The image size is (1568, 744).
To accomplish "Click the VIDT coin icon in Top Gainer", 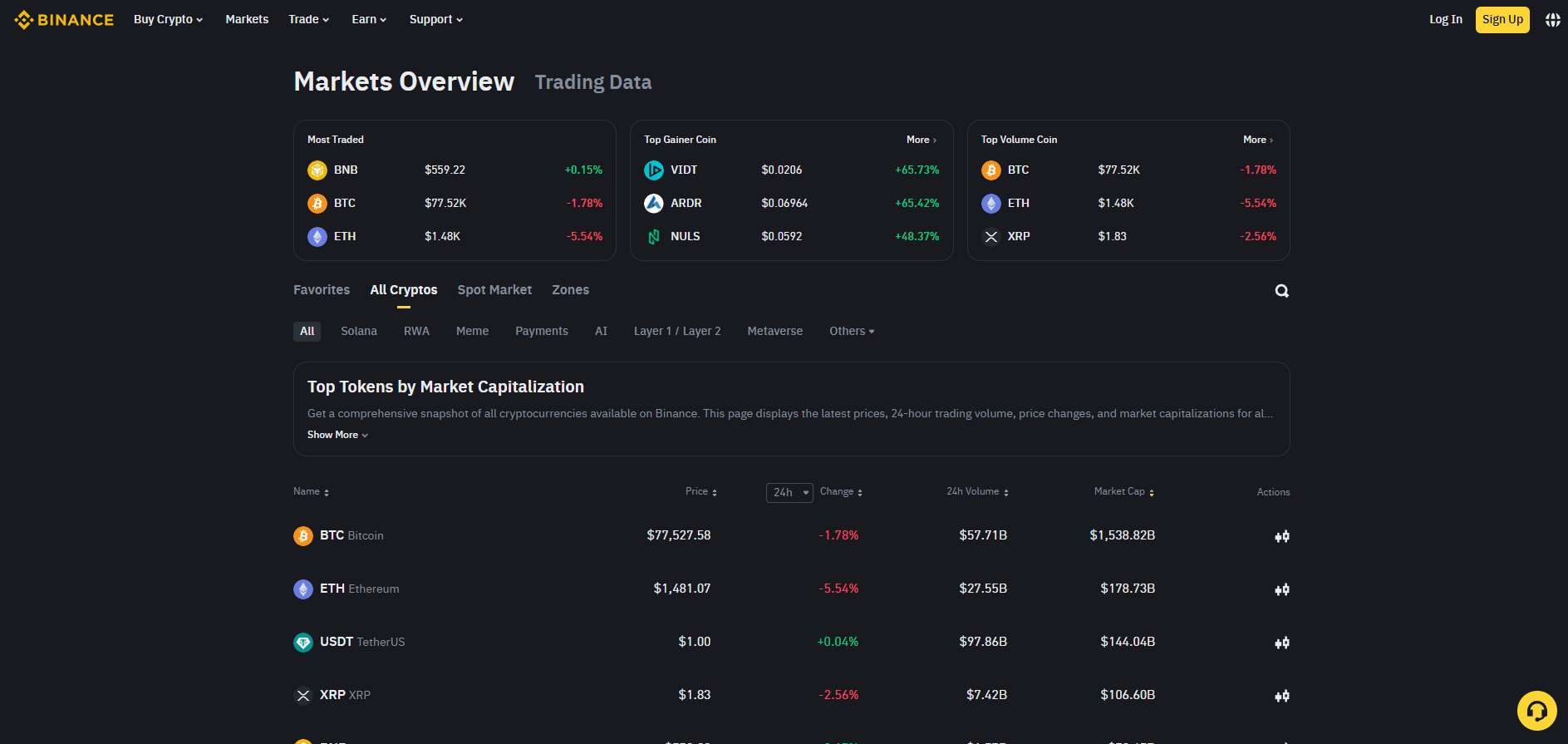I will (654, 170).
